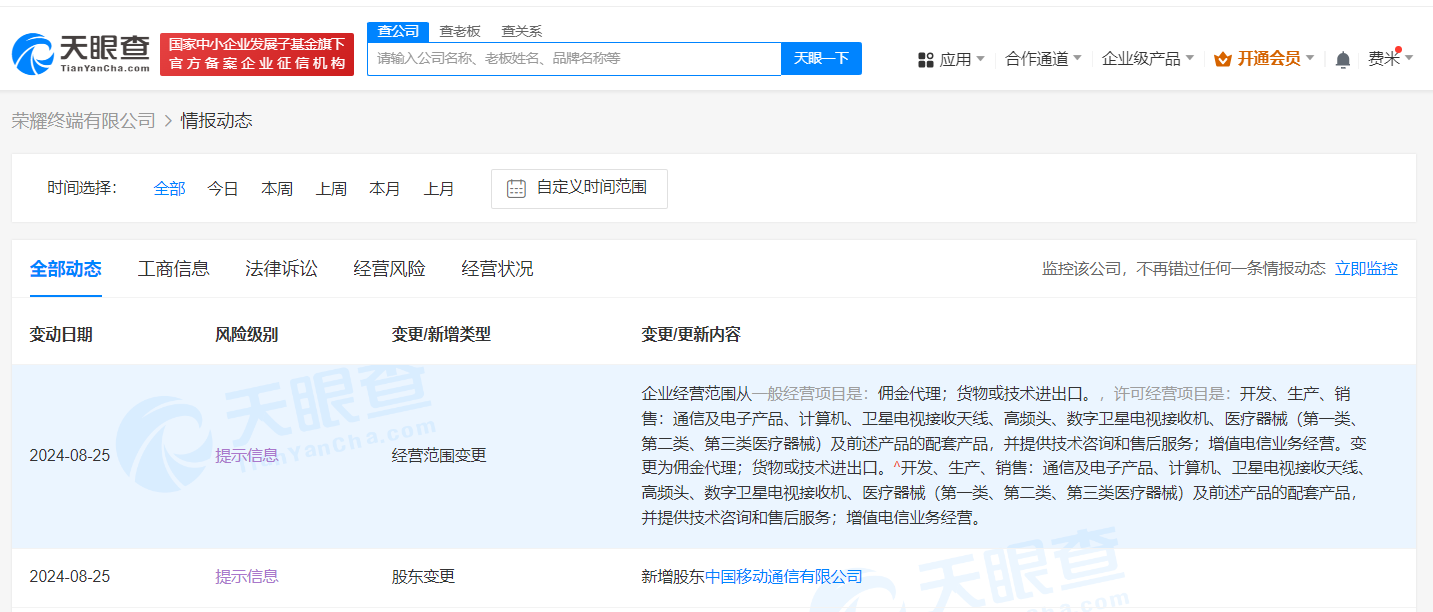Click the calendar icon in 自定义时间范围
This screenshot has width=1433, height=612.
point(516,188)
